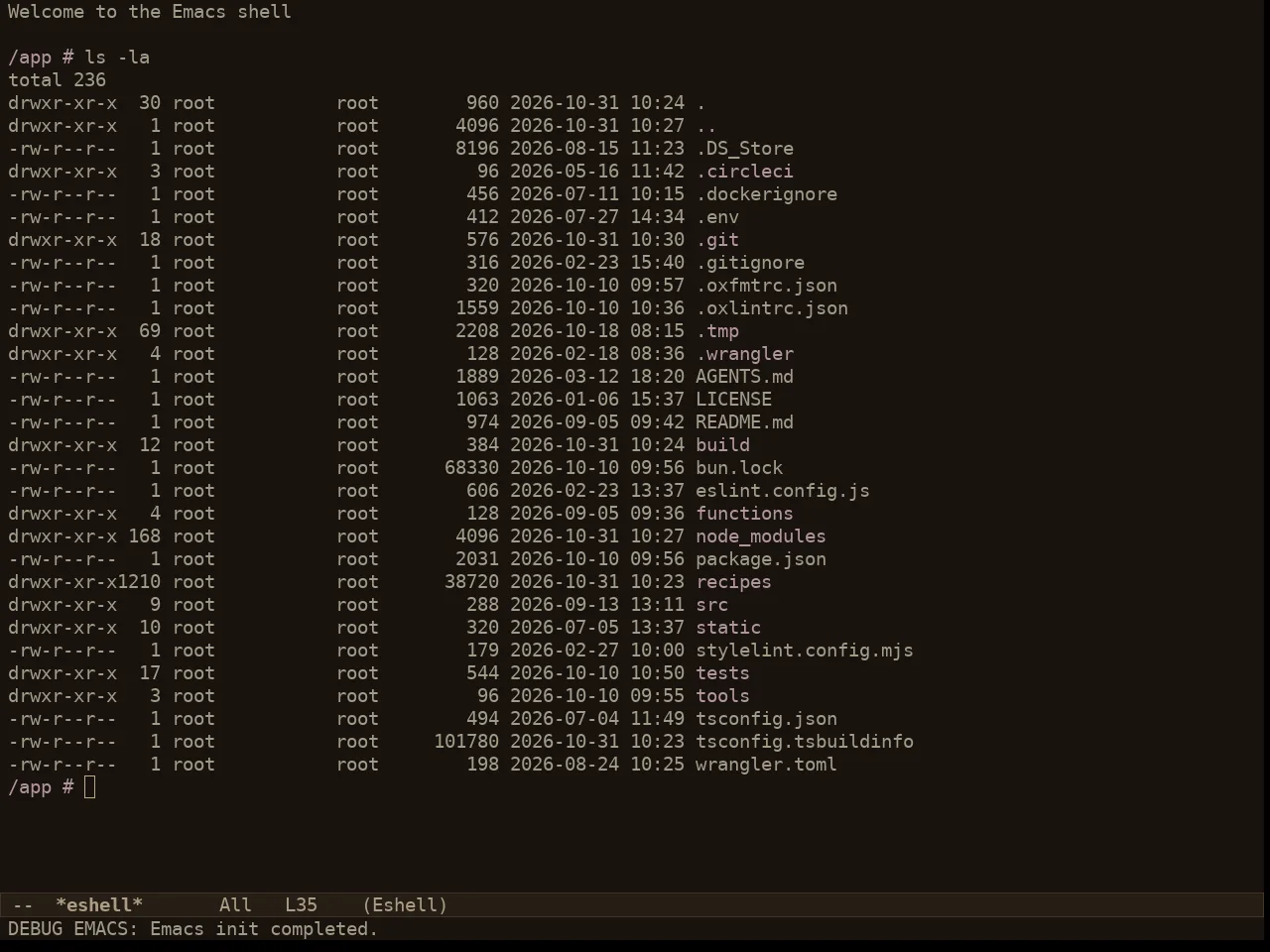
Task: Click the size value 38720
Action: click(x=471, y=582)
